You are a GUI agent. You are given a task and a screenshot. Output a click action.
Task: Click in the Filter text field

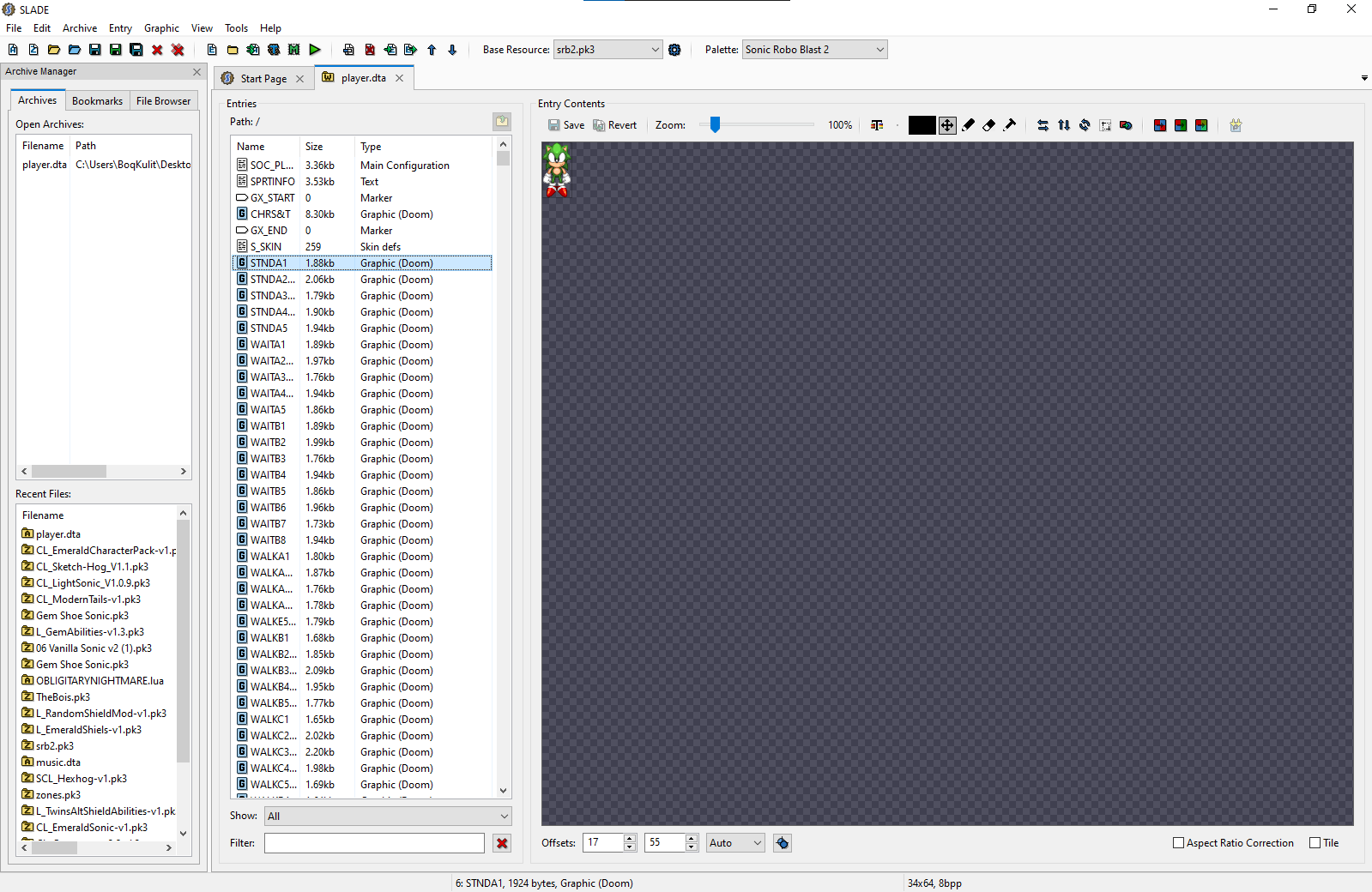[x=374, y=843]
